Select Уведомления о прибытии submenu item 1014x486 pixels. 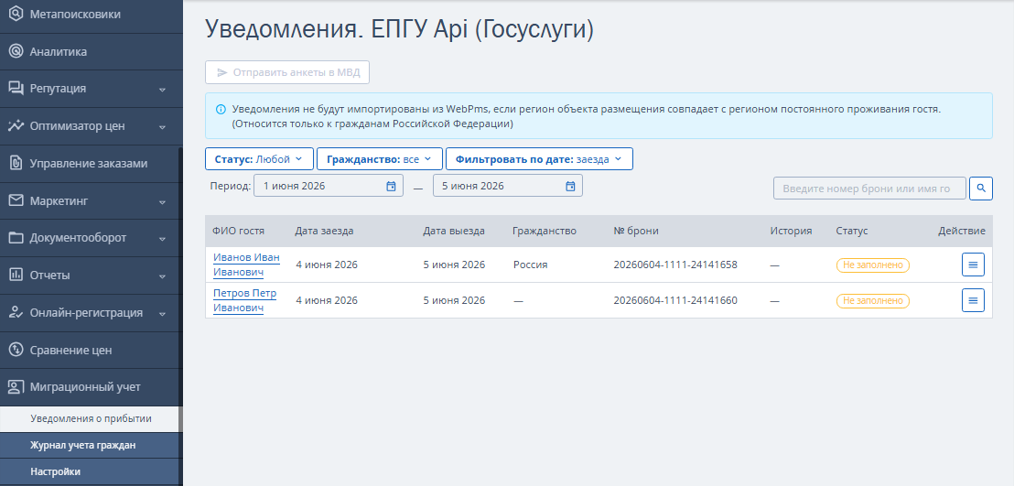[90, 419]
